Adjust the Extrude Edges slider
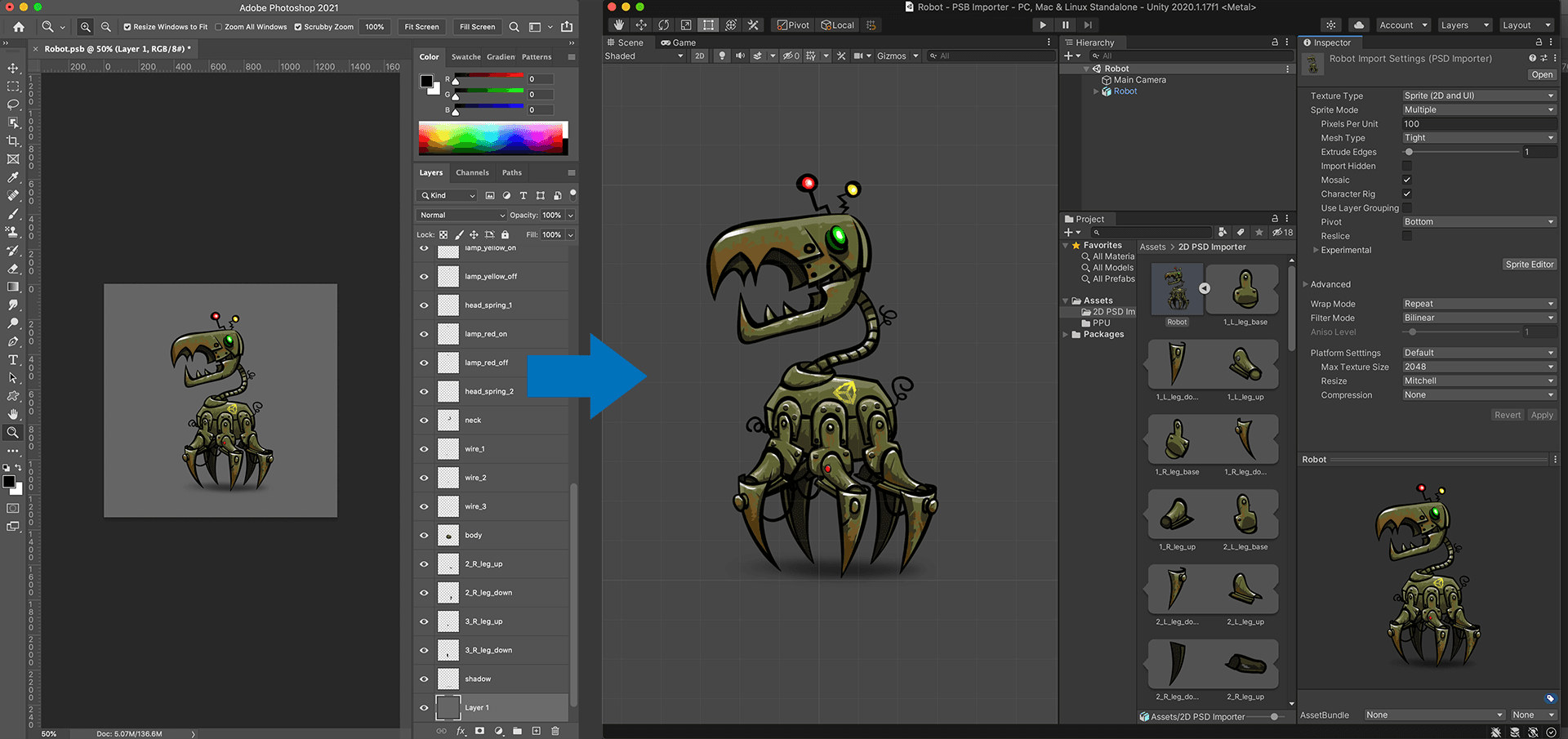This screenshot has width=1568, height=739. point(1462,152)
